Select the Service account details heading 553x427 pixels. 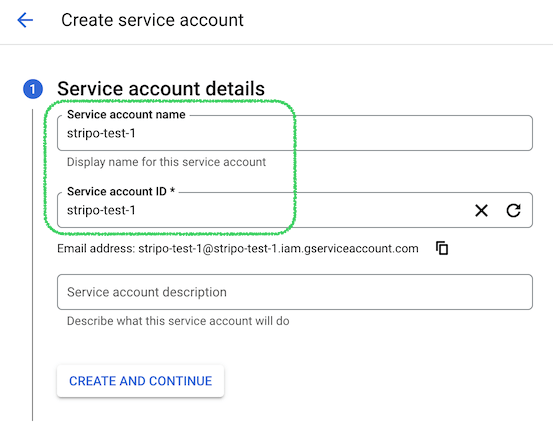coord(161,89)
